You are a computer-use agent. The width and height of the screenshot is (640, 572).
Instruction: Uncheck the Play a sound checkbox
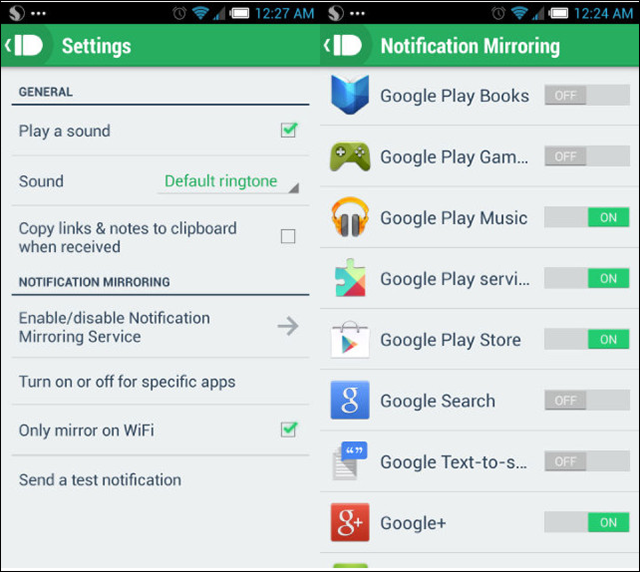(x=289, y=131)
